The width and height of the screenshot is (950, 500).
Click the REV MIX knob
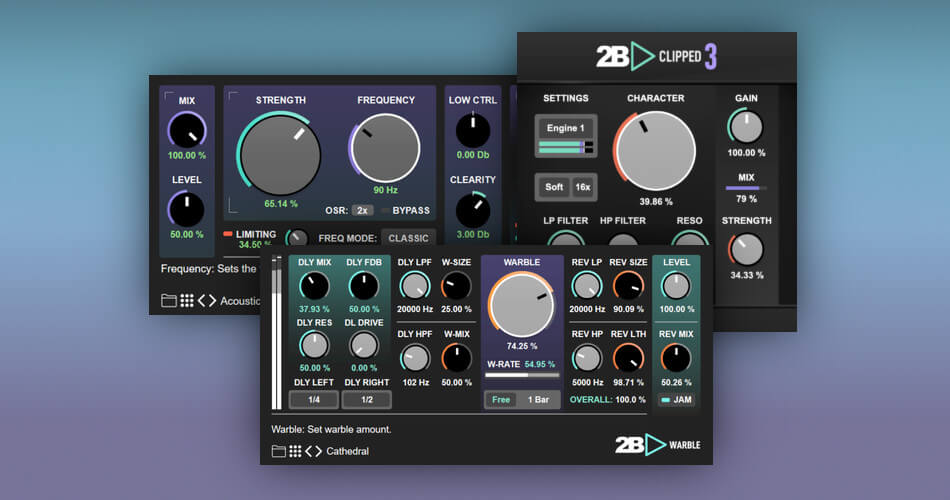(x=676, y=358)
